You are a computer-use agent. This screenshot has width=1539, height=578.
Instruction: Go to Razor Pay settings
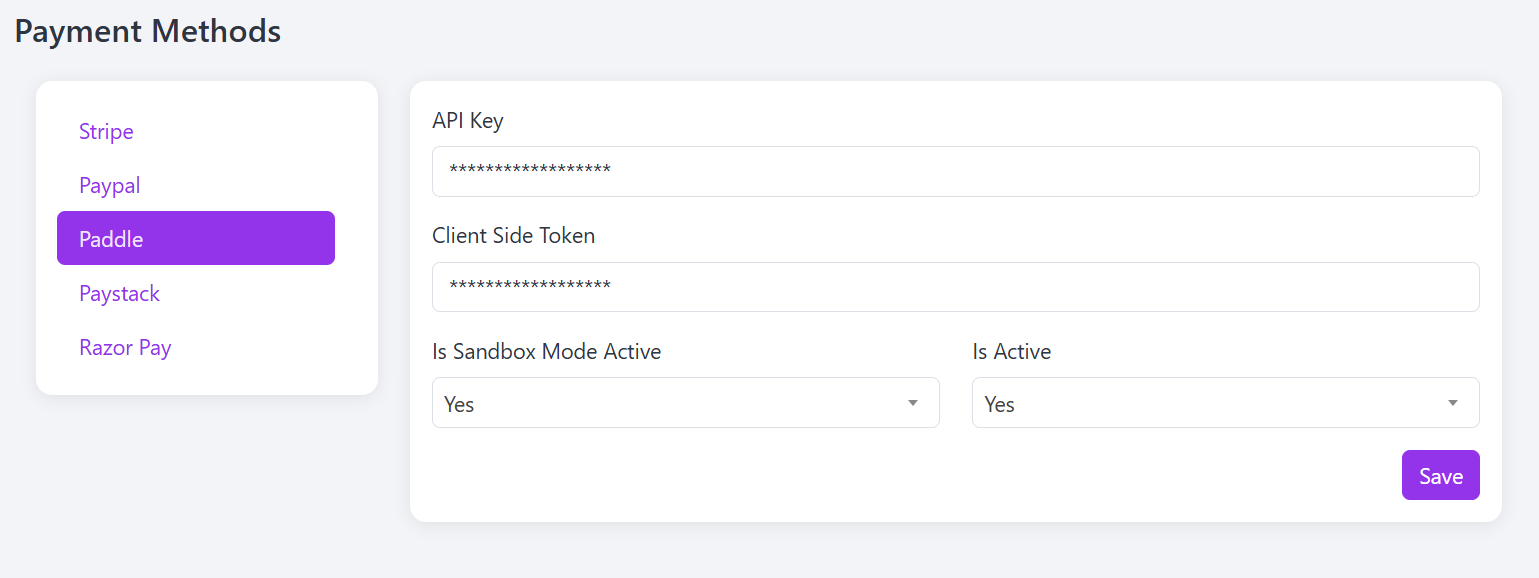click(125, 348)
